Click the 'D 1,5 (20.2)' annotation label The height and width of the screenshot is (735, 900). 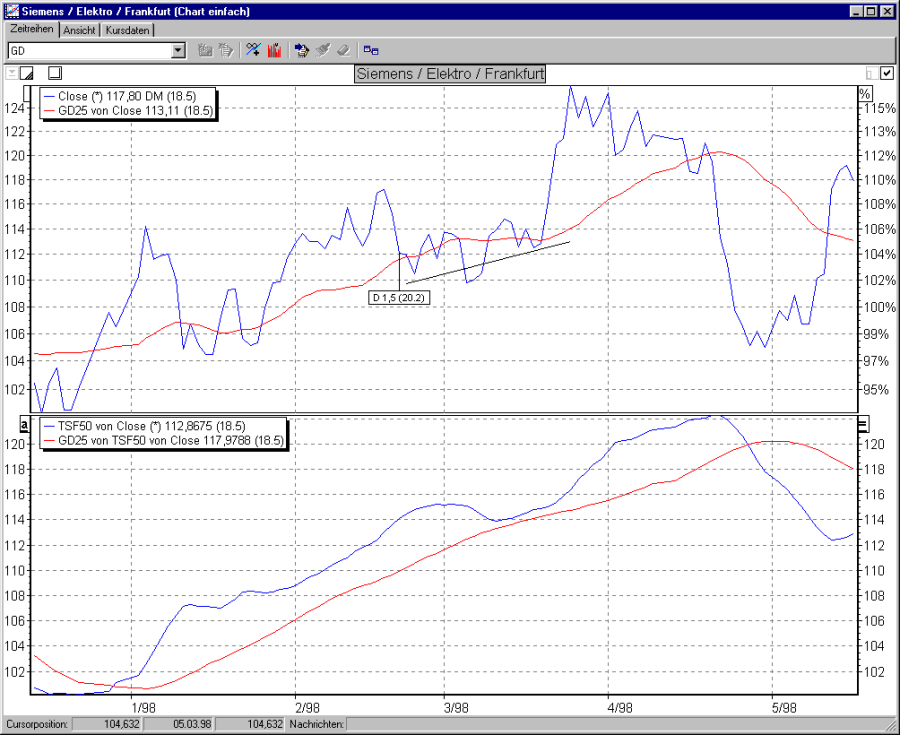tap(399, 297)
